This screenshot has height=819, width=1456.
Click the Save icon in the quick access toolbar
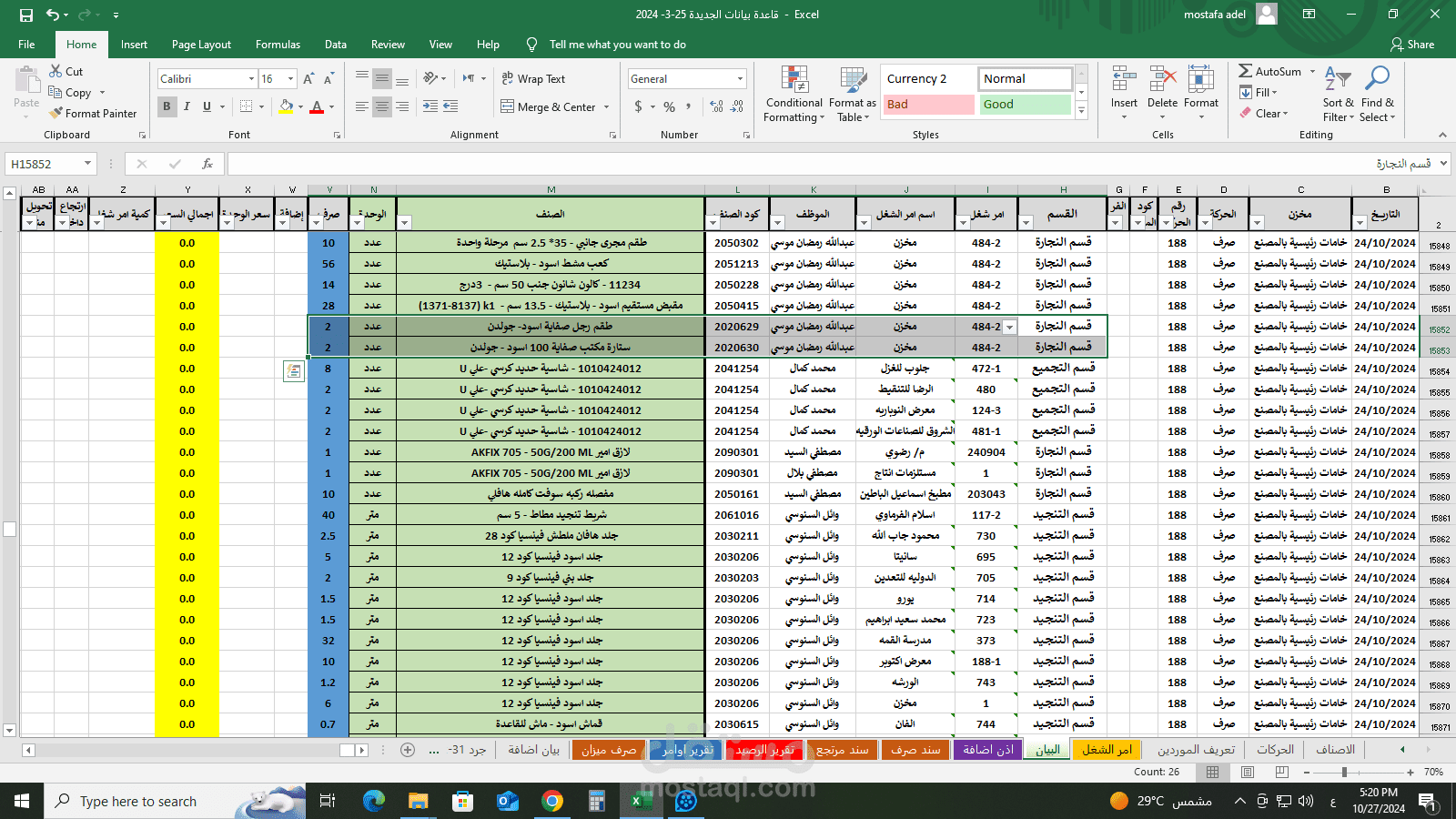click(x=26, y=15)
